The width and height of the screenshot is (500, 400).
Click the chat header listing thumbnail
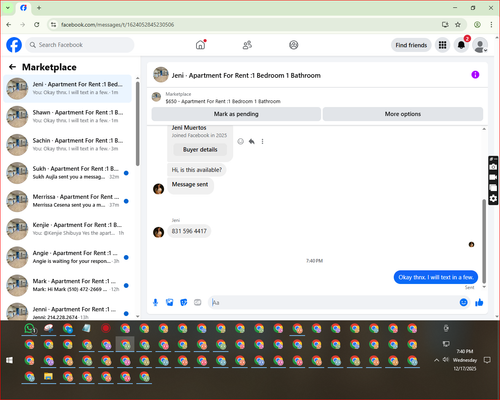[x=161, y=75]
